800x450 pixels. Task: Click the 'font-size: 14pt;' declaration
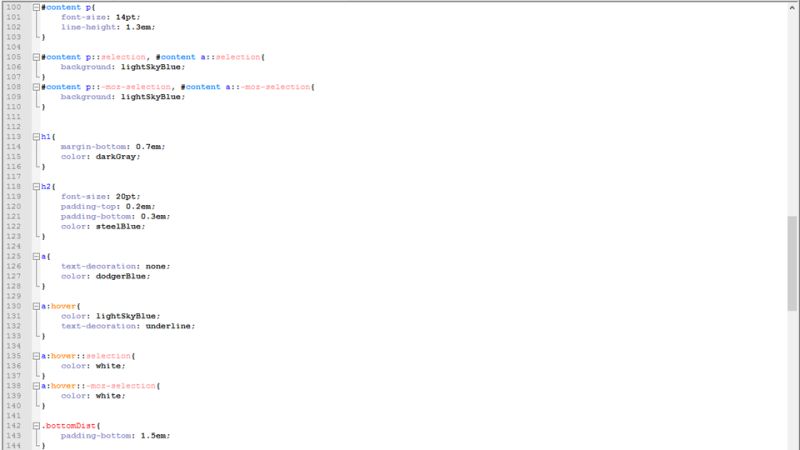click(x=101, y=17)
